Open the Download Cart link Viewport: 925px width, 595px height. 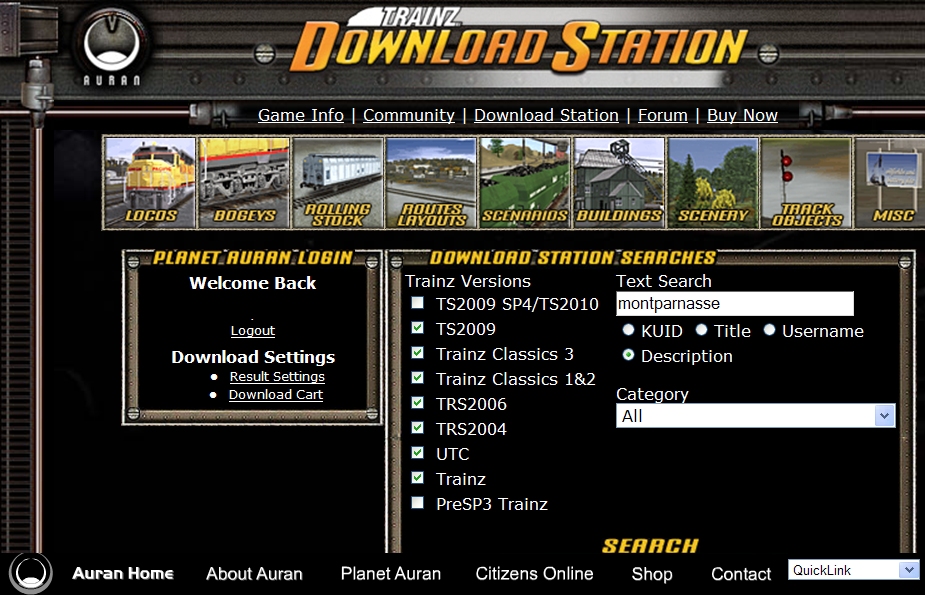click(275, 395)
